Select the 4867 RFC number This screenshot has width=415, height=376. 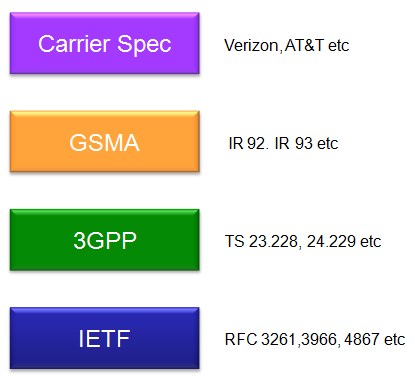click(362, 339)
